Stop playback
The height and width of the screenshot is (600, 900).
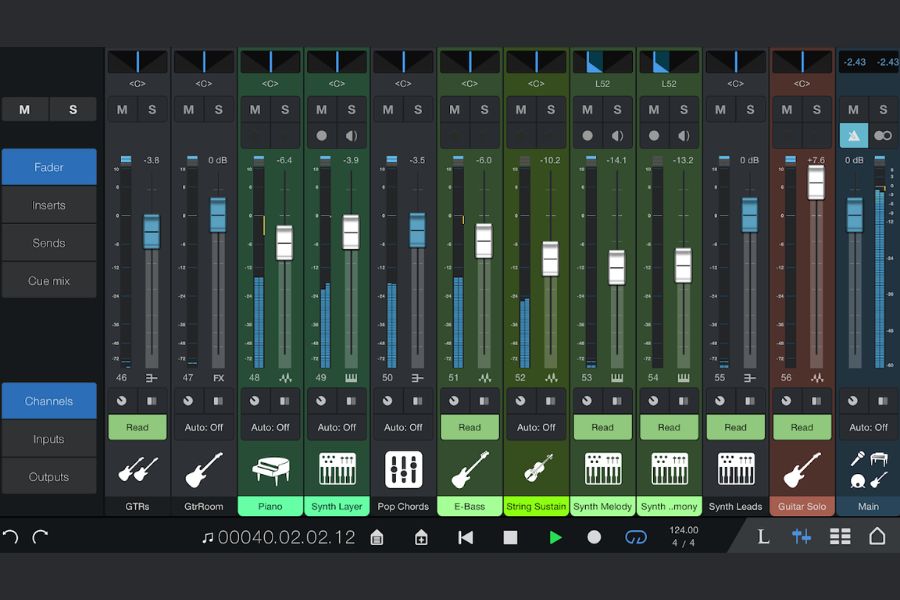coord(510,537)
